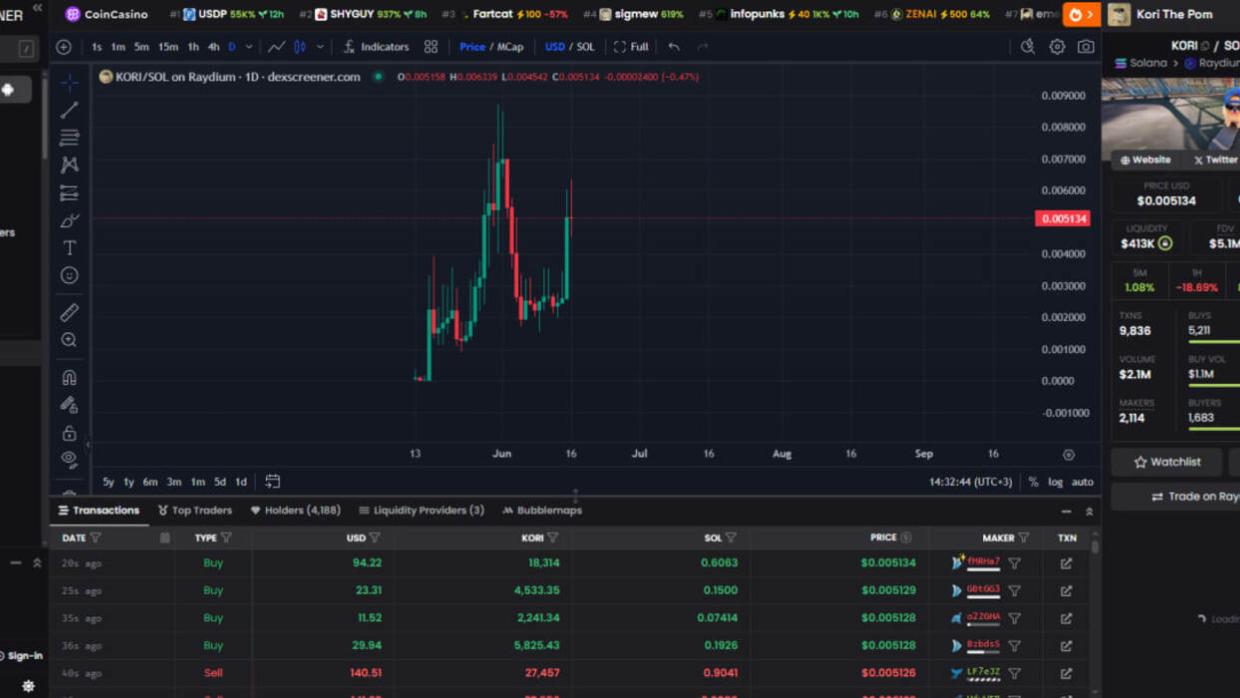Open Liquidity Providers (3) tab
1240x698 pixels.
click(421, 510)
